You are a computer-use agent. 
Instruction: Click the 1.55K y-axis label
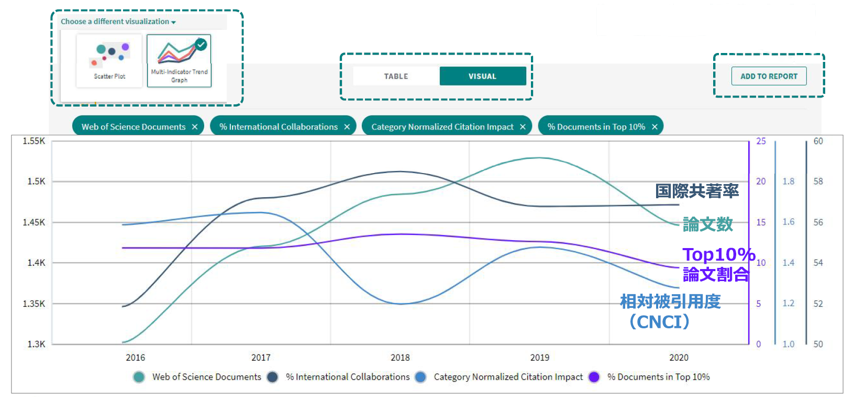coord(33,141)
